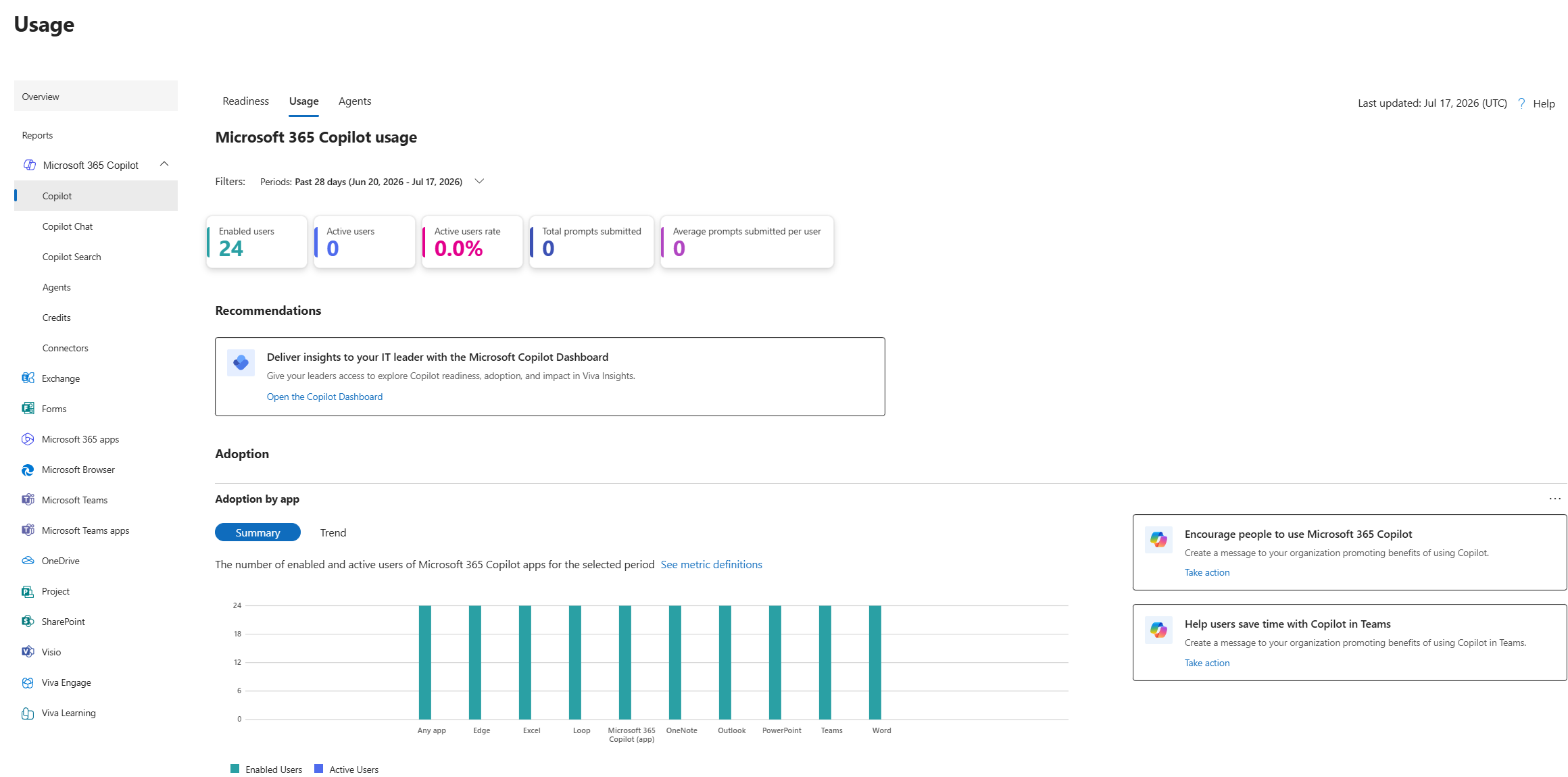The width and height of the screenshot is (1568, 777).
Task: Click the Viva Insights icon in recommendation card
Action: [241, 363]
